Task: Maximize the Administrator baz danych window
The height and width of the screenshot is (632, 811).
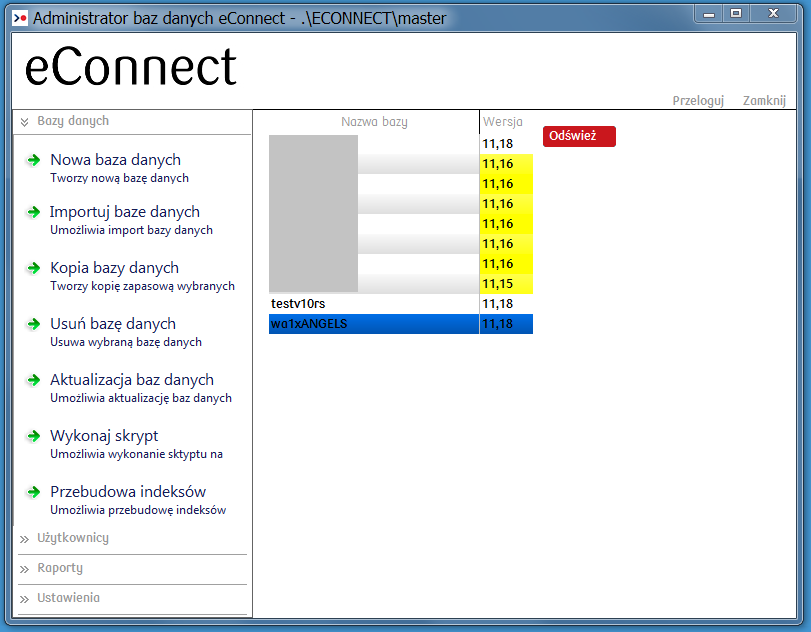Action: [x=736, y=14]
